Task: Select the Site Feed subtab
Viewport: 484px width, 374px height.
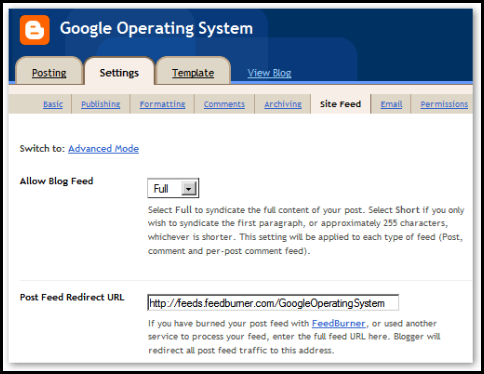Action: point(340,104)
